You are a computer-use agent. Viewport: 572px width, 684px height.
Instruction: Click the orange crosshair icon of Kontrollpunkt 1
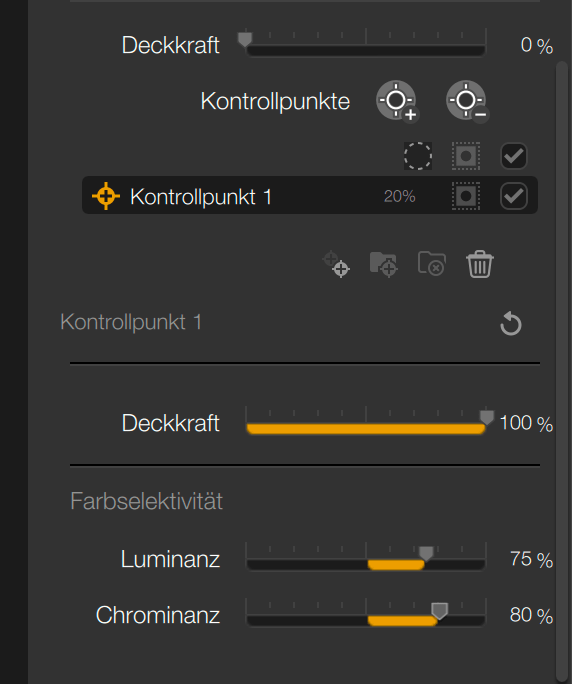(106, 196)
